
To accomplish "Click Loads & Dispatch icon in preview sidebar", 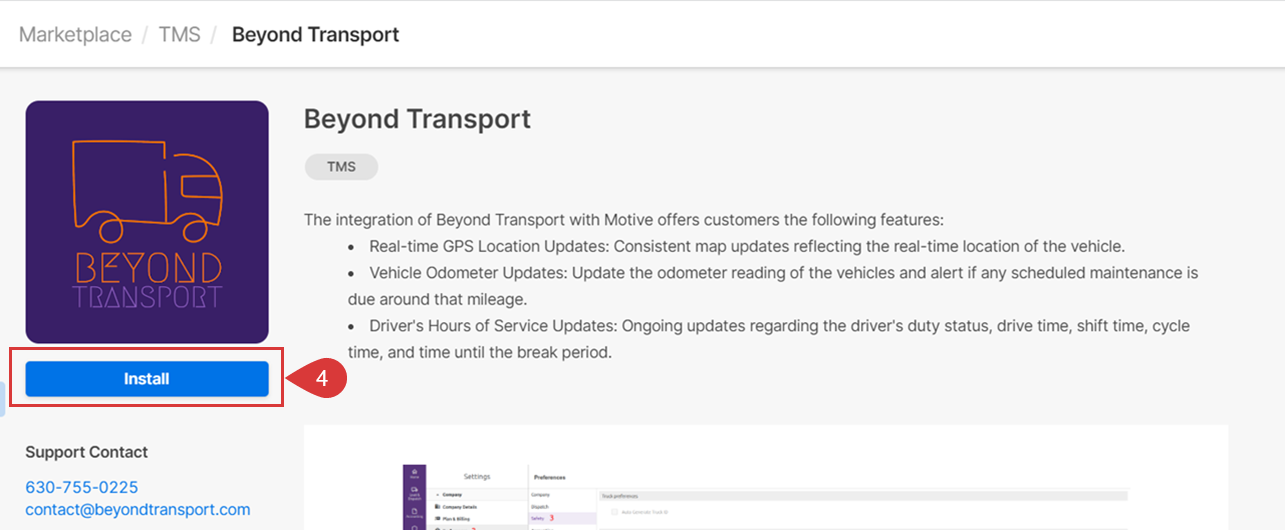I will 414,491.
